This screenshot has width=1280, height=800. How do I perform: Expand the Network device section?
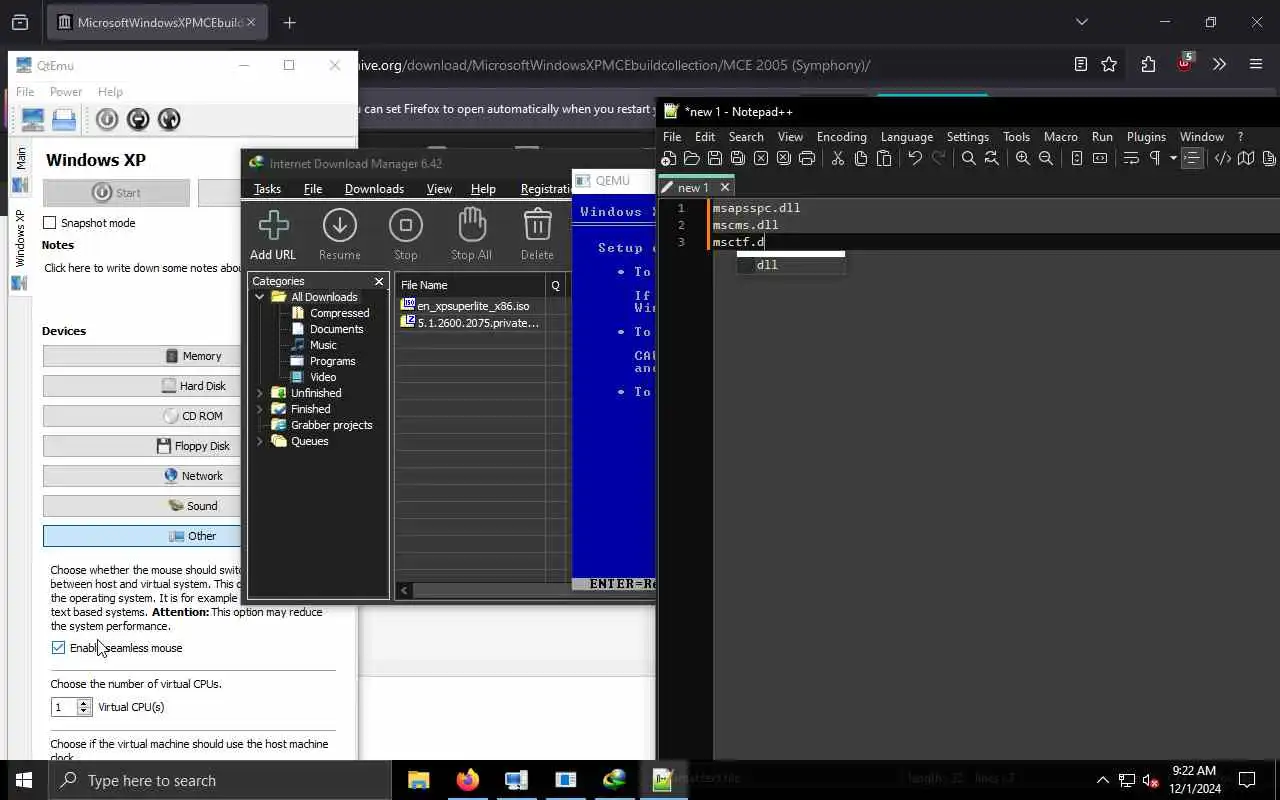pyautogui.click(x=142, y=476)
